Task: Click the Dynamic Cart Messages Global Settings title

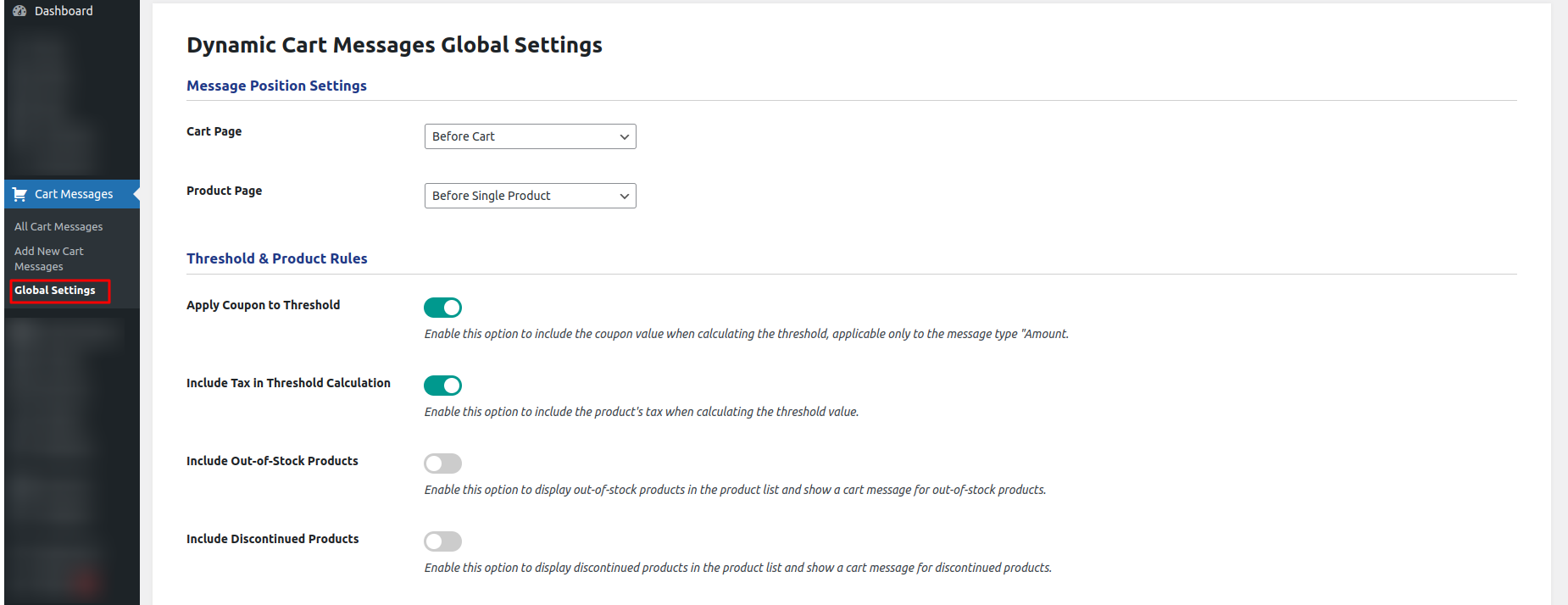Action: point(394,45)
